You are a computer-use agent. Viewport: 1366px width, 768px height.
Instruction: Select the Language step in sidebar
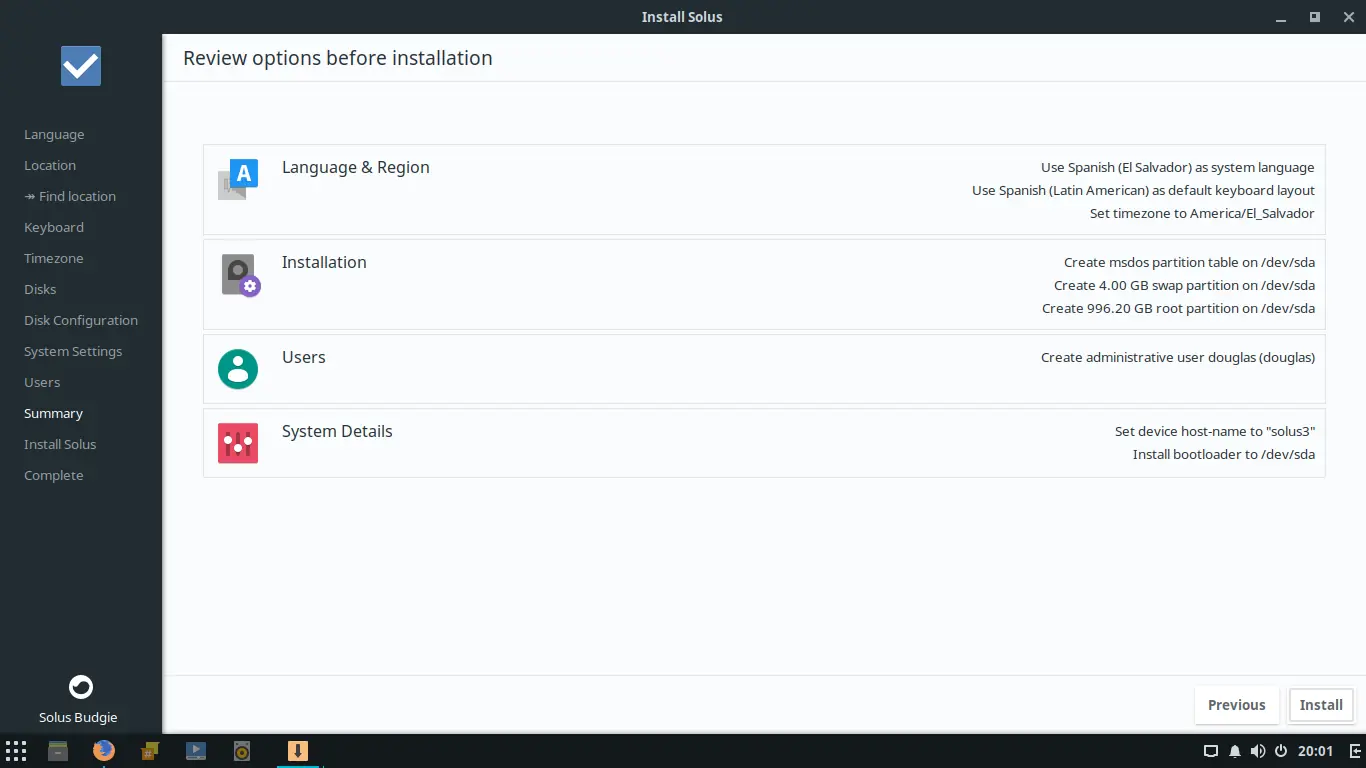[x=54, y=135]
